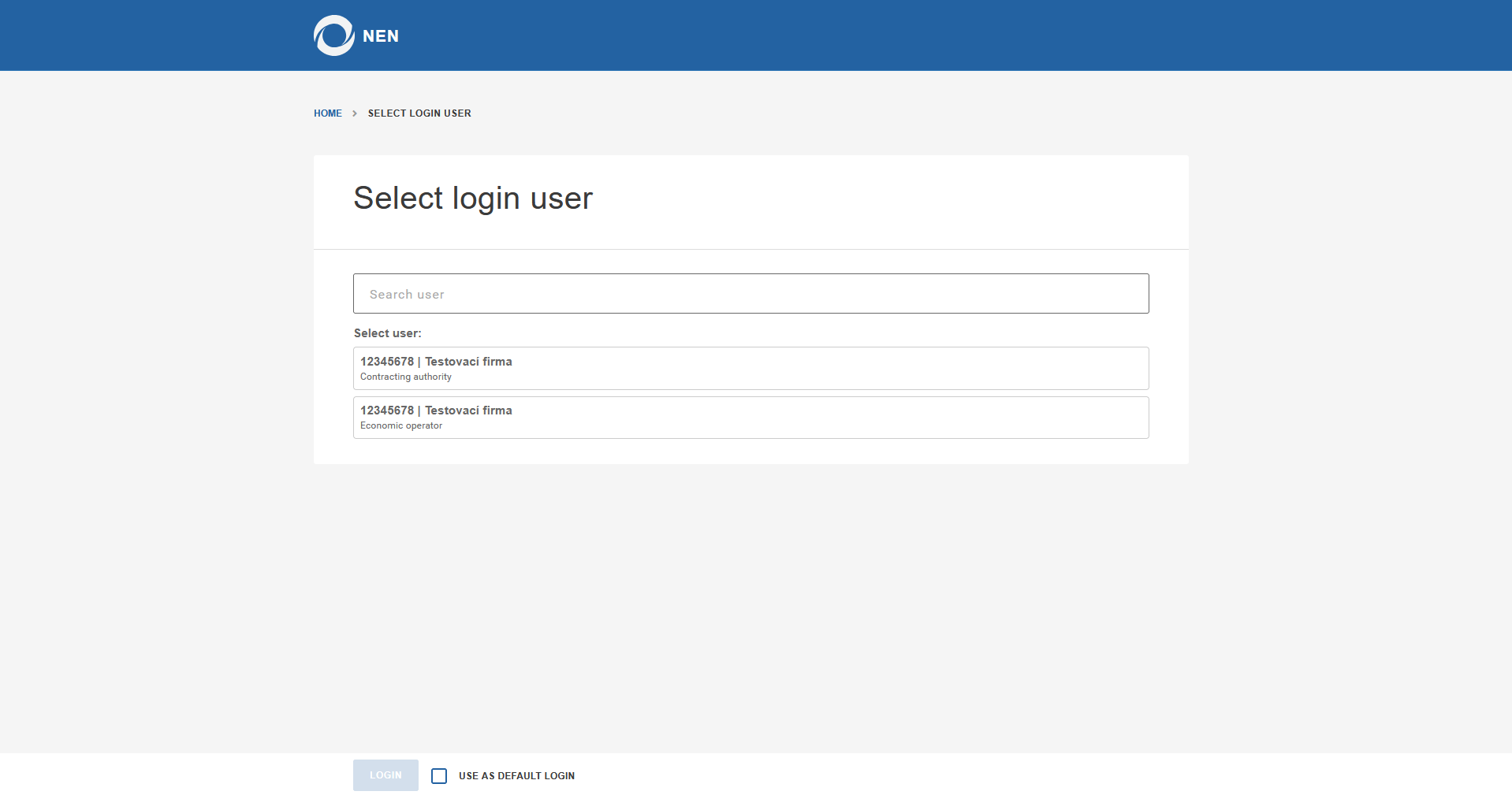Click 12345678 ID in Contracting authority row
Viewport: 1512px width, 795px height.
[386, 362]
